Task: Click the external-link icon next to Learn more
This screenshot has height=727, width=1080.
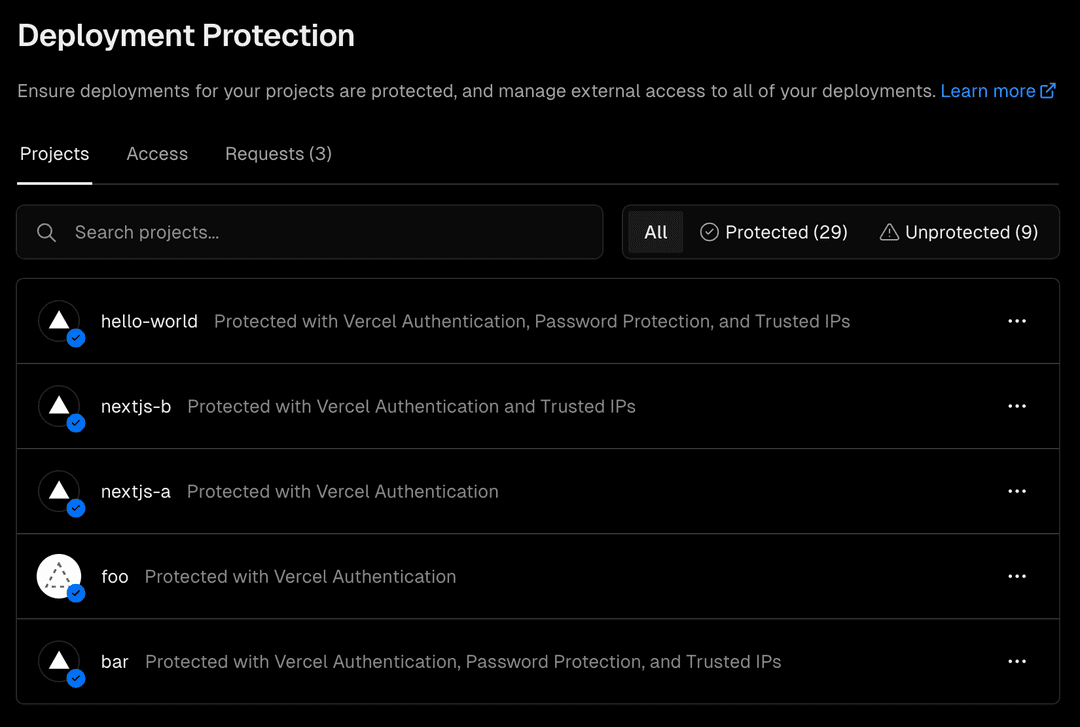Action: click(x=1048, y=90)
